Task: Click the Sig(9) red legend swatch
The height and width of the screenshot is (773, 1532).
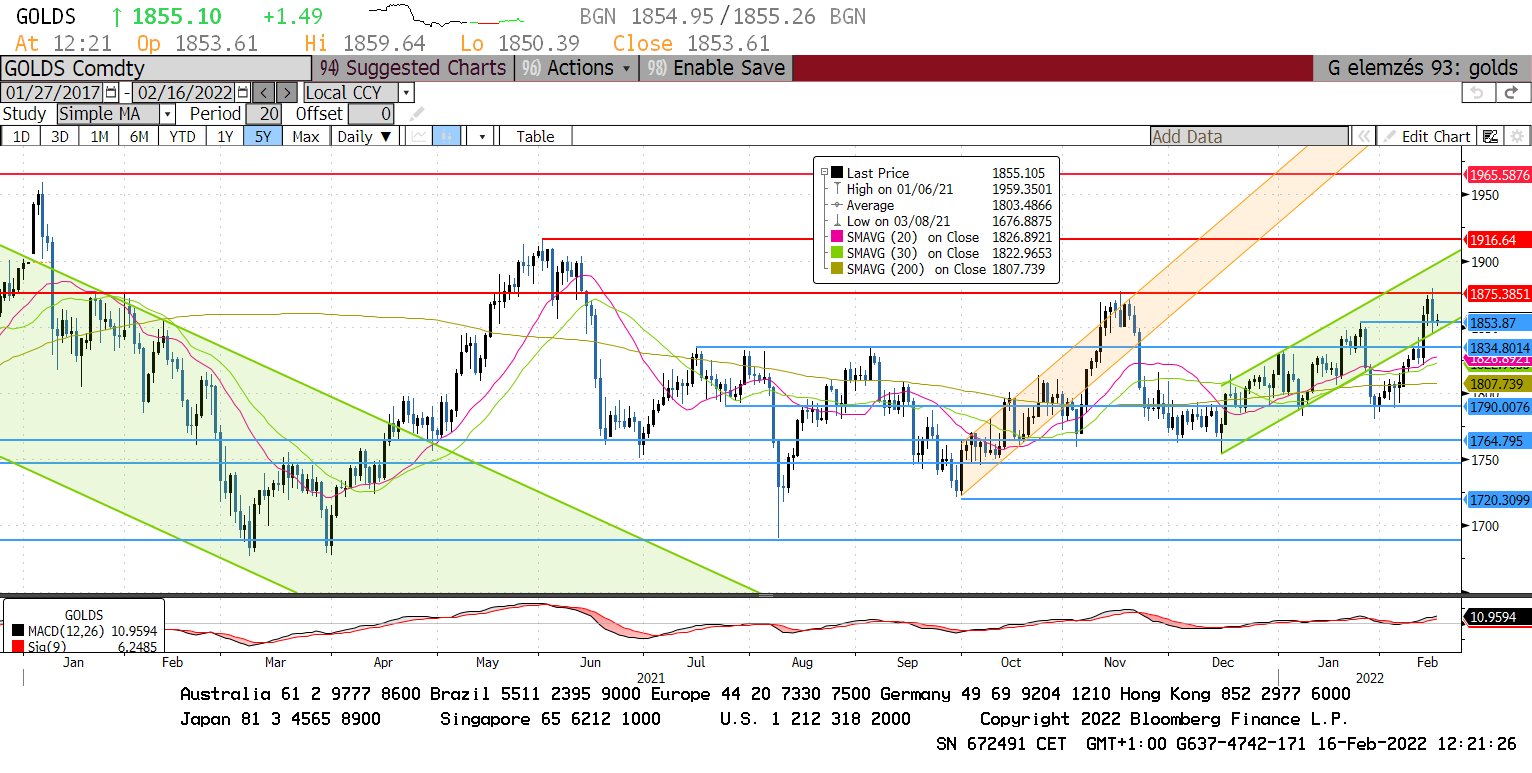Action: 20,647
